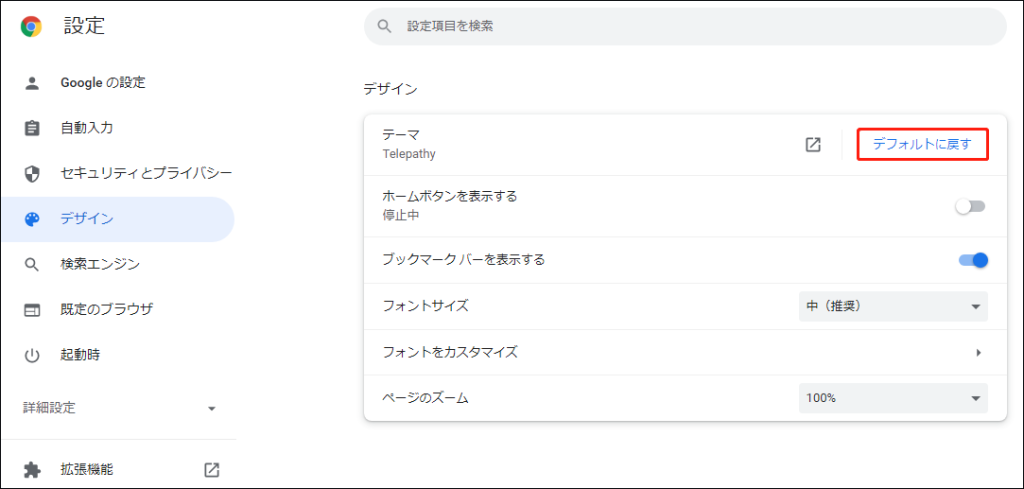Click the Chrome logo icon
This screenshot has height=489, width=1024.
[31, 27]
